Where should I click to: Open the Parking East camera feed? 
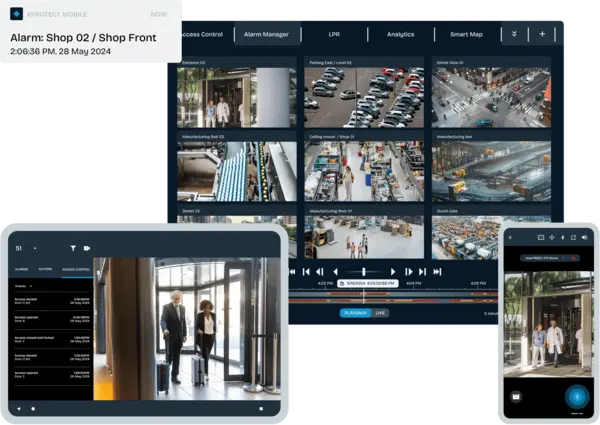(364, 98)
